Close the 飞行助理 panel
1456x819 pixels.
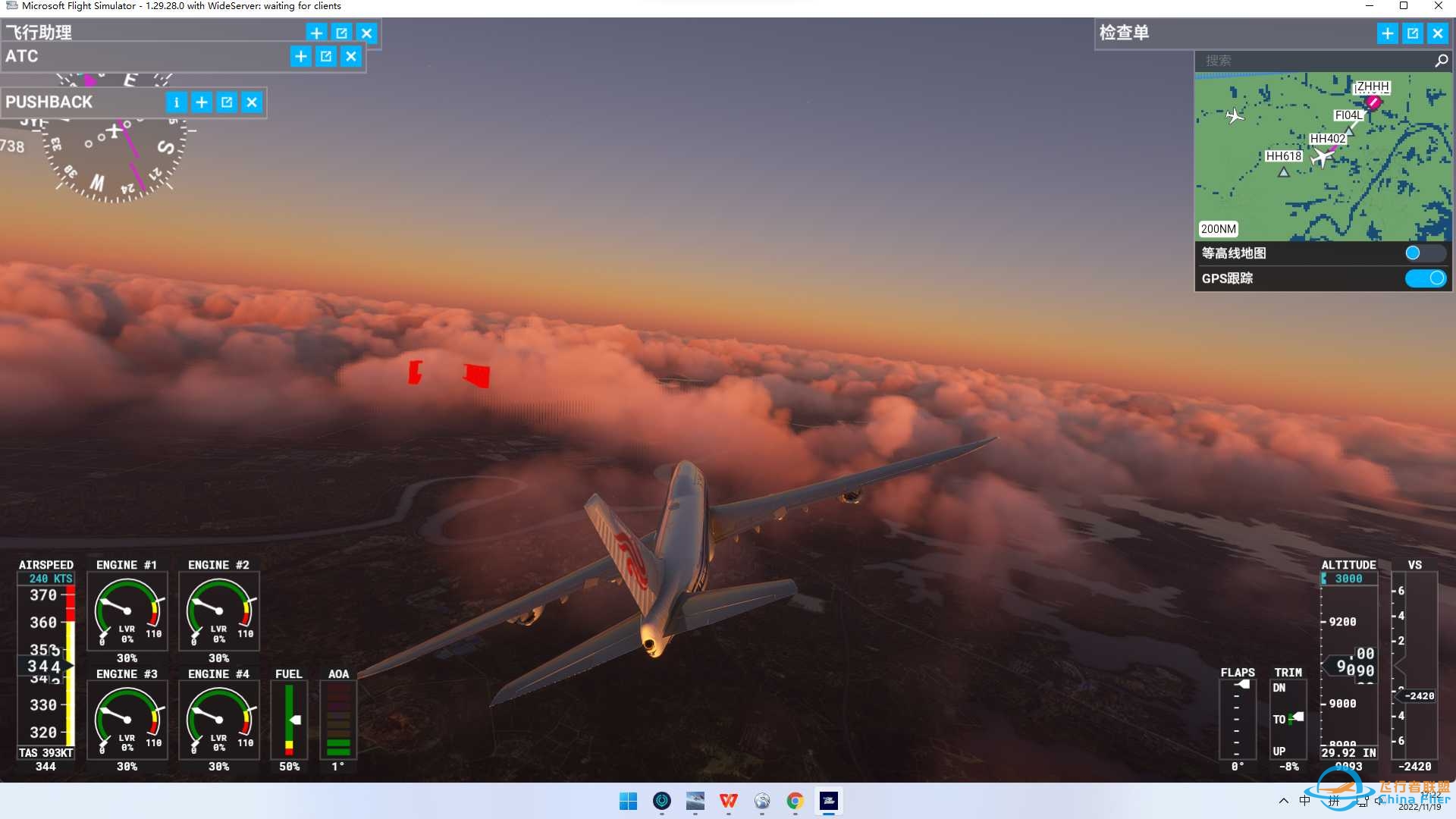pyautogui.click(x=366, y=33)
